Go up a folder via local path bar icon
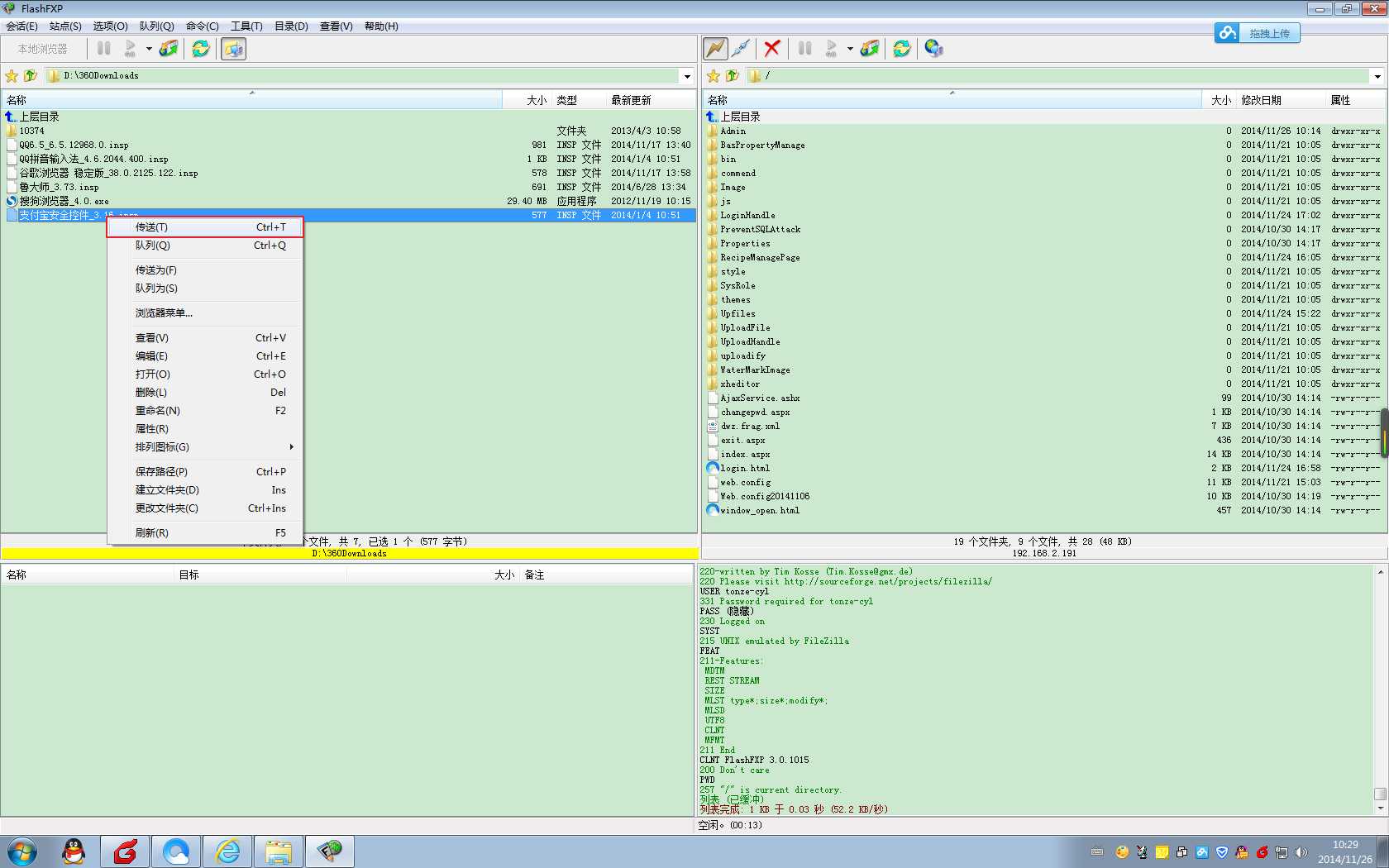This screenshot has width=1389, height=868. pyautogui.click(x=31, y=76)
